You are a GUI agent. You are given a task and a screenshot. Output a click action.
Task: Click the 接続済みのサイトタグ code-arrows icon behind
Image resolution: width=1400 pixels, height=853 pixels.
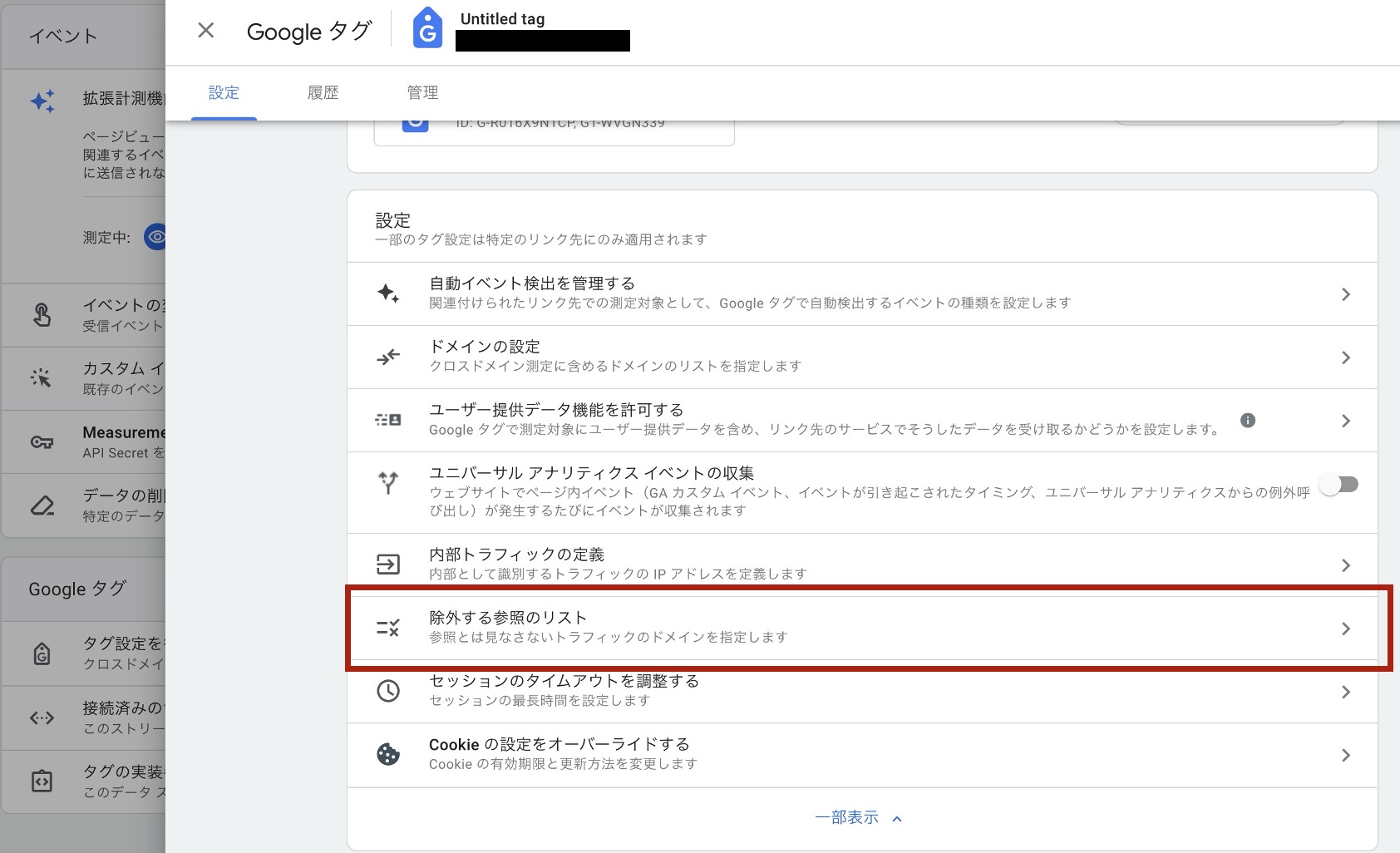click(42, 717)
